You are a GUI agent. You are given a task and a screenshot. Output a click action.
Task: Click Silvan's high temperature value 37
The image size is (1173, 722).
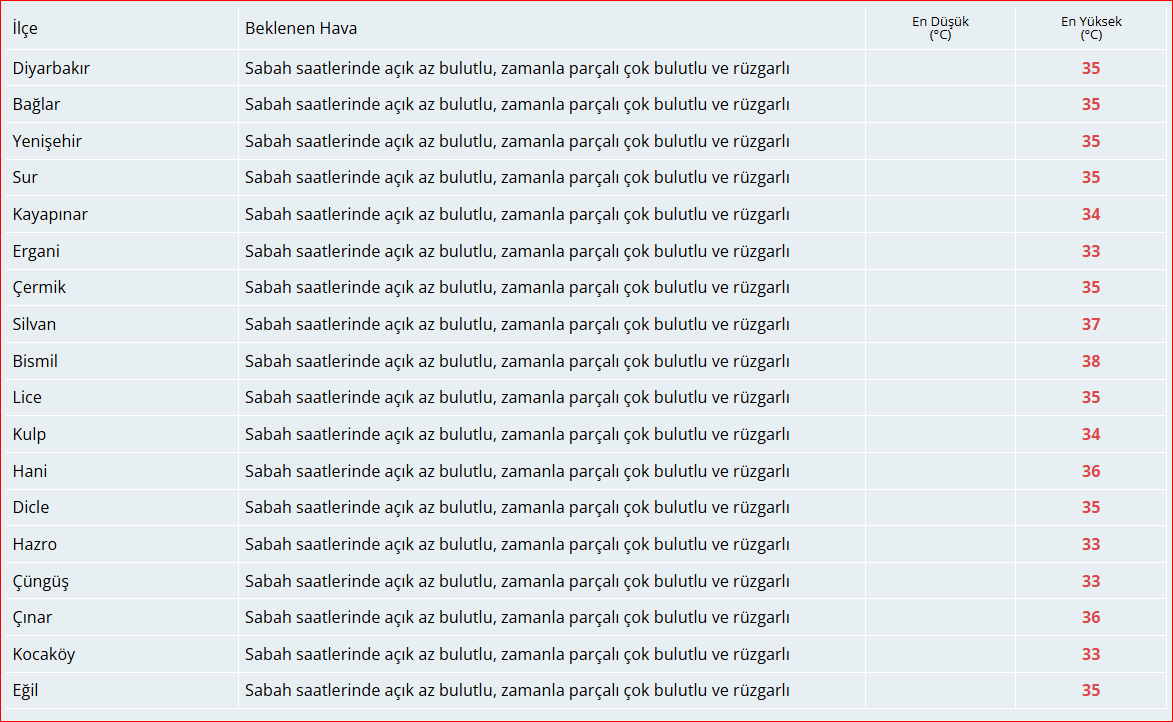(x=1090, y=324)
